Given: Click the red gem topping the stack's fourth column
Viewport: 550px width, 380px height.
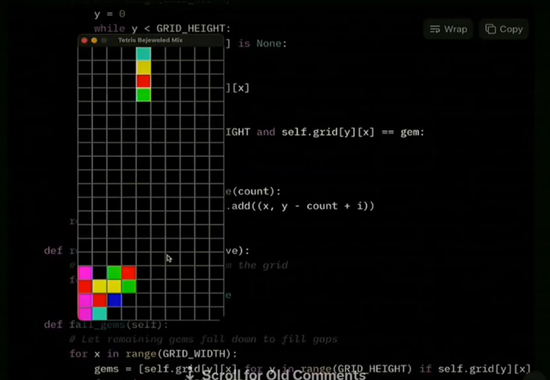Looking at the screenshot, I should click(129, 273).
